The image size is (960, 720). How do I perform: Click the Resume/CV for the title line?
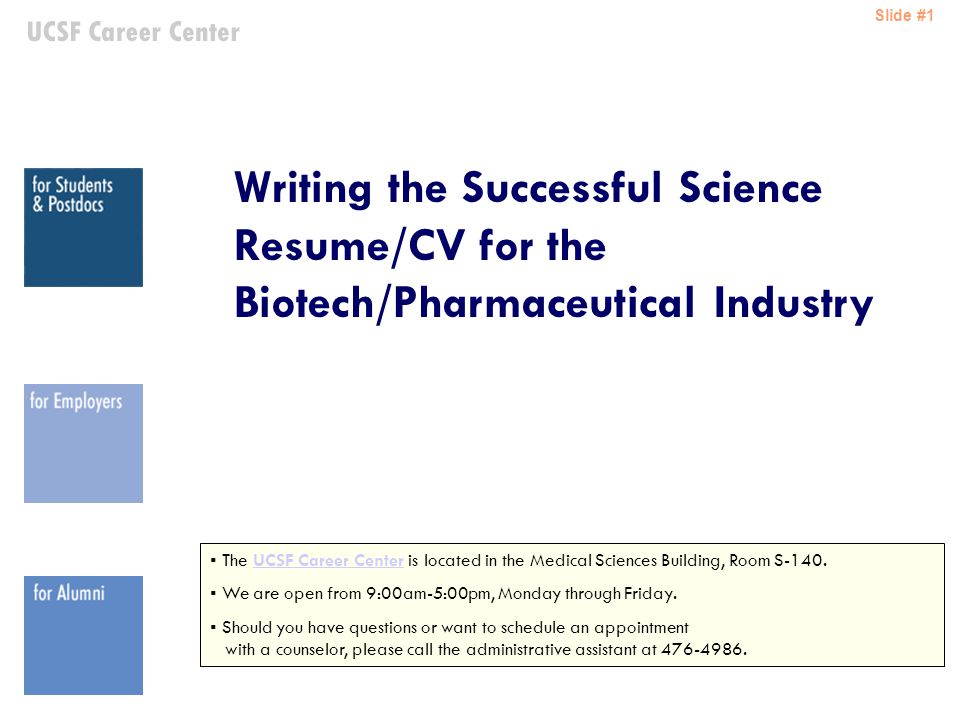pyautogui.click(x=420, y=246)
